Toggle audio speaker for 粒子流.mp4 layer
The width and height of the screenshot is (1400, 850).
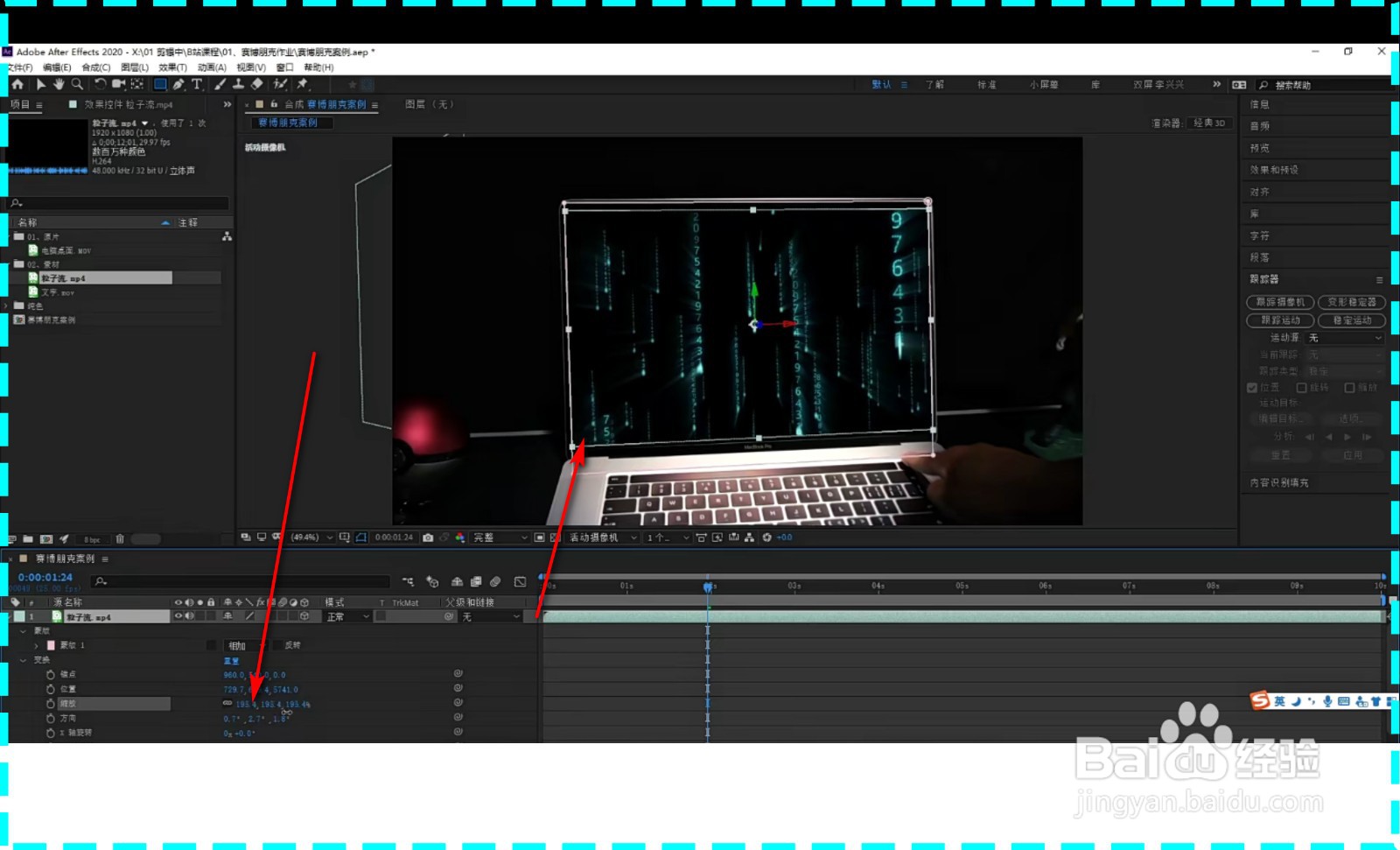click(x=189, y=616)
